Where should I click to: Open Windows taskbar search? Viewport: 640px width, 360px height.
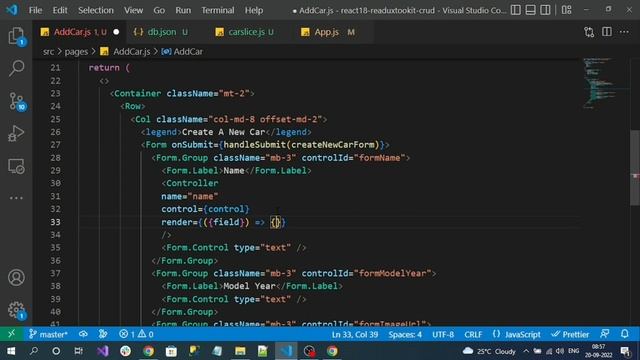(34, 351)
